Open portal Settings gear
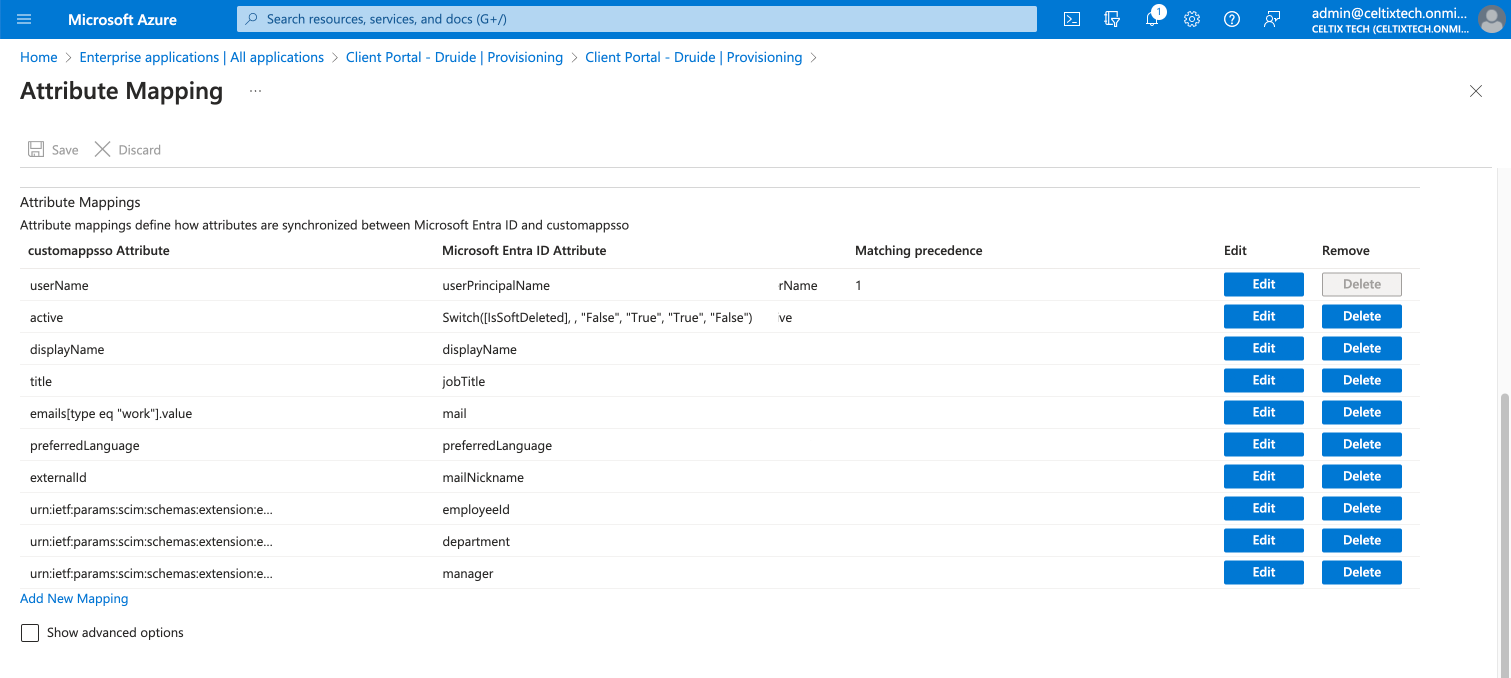Image resolution: width=1511 pixels, height=678 pixels. pyautogui.click(x=1192, y=19)
